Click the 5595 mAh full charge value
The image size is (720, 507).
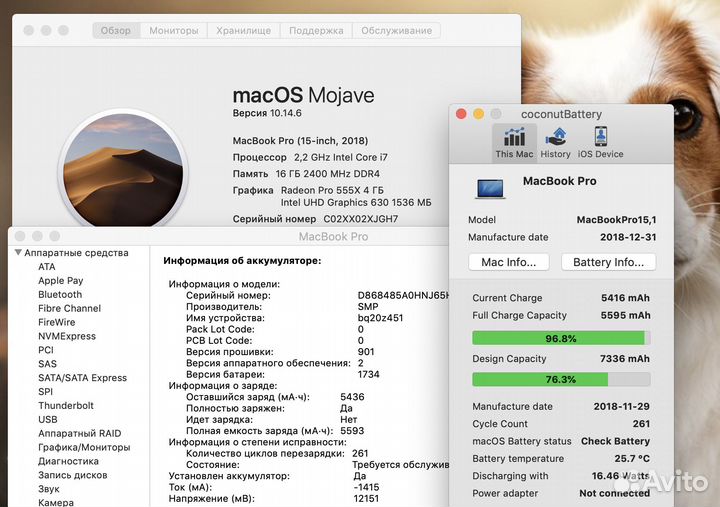click(x=625, y=315)
